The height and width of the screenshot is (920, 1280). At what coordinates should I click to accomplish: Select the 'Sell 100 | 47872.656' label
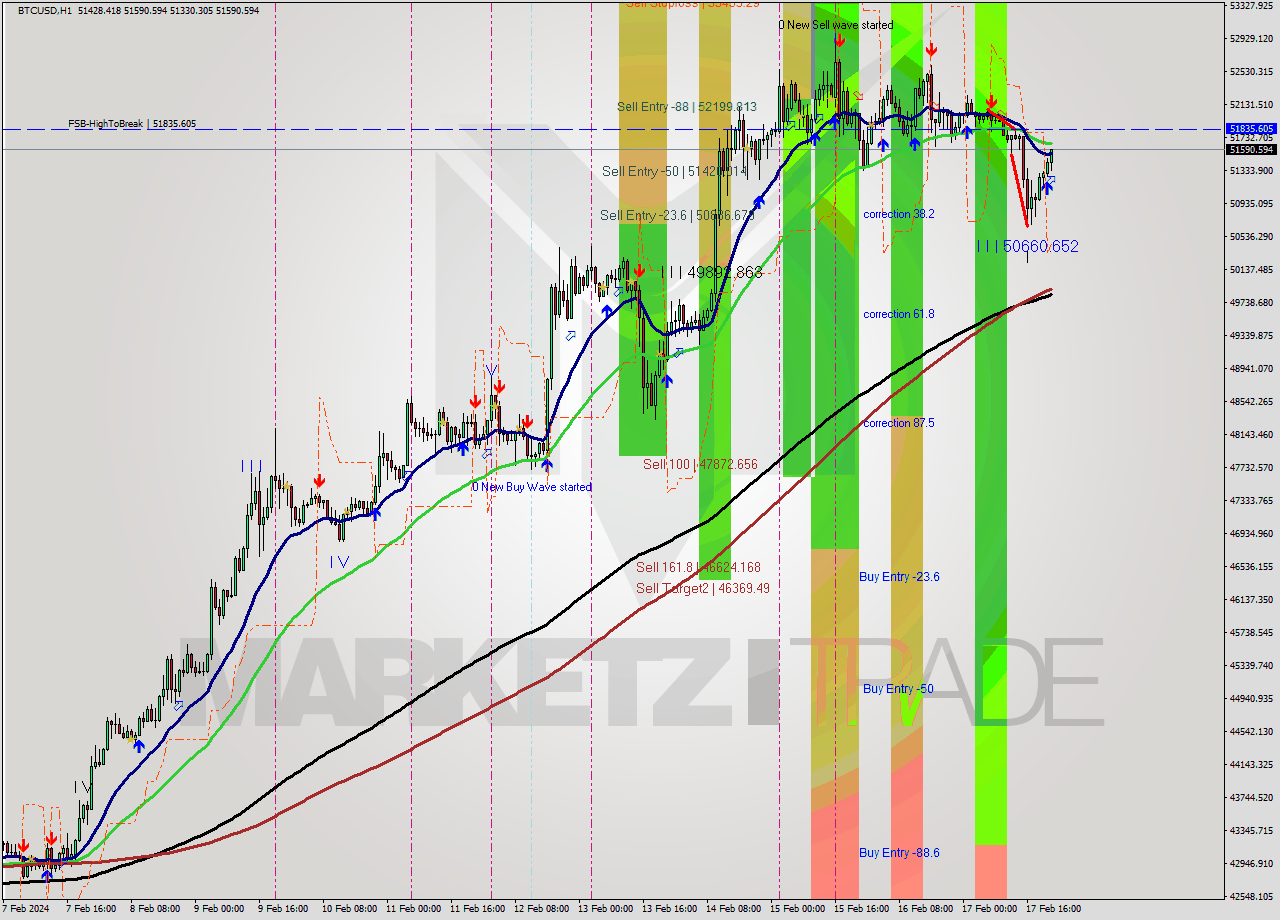coord(700,464)
